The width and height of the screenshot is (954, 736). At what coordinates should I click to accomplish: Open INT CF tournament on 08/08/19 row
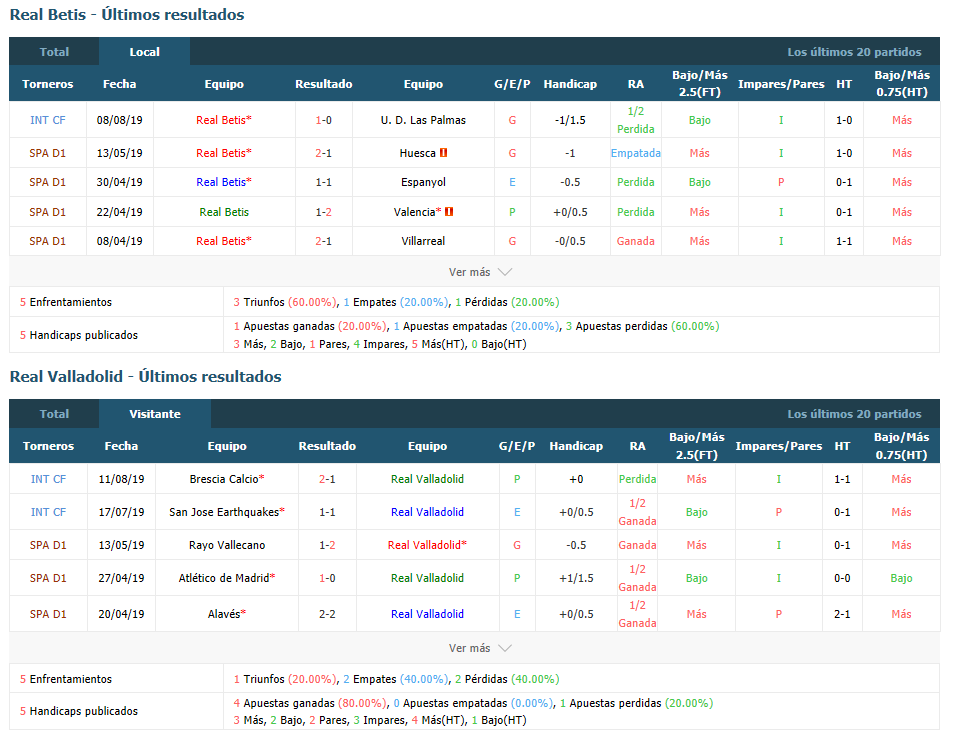(47, 120)
